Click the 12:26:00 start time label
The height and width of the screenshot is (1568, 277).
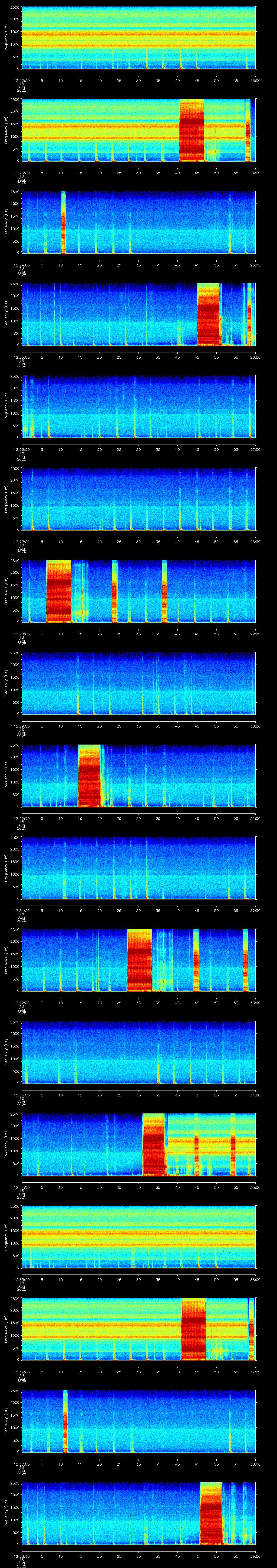[x=21, y=449]
